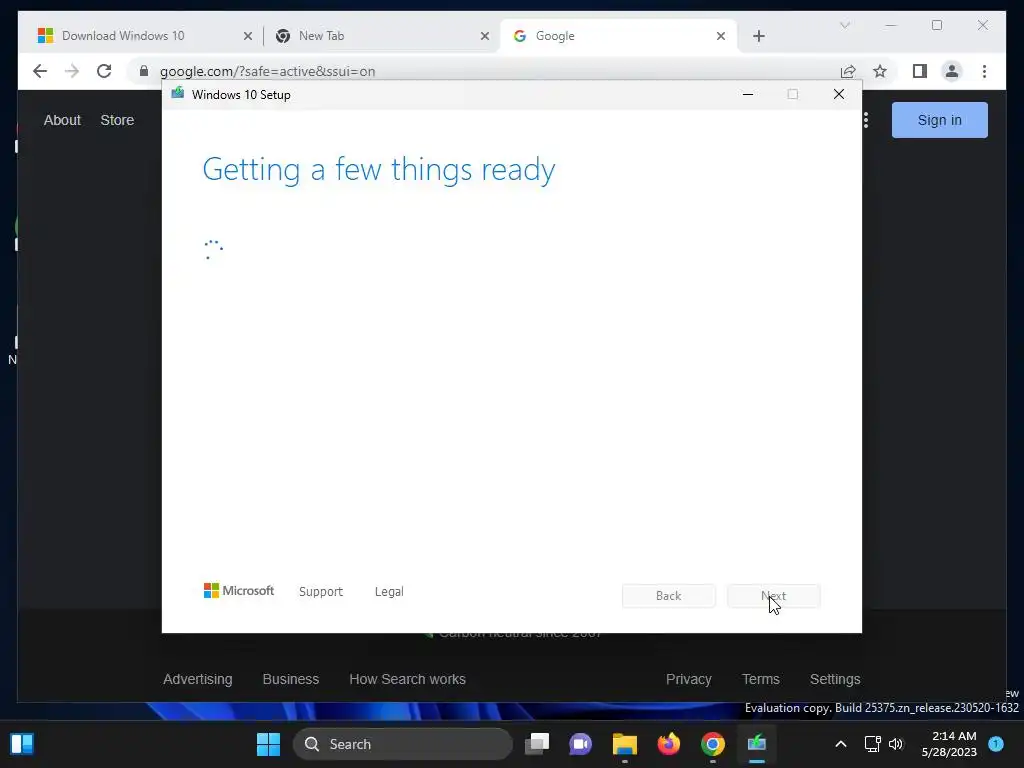Open volume tray icon
The image size is (1024, 768).
896,744
